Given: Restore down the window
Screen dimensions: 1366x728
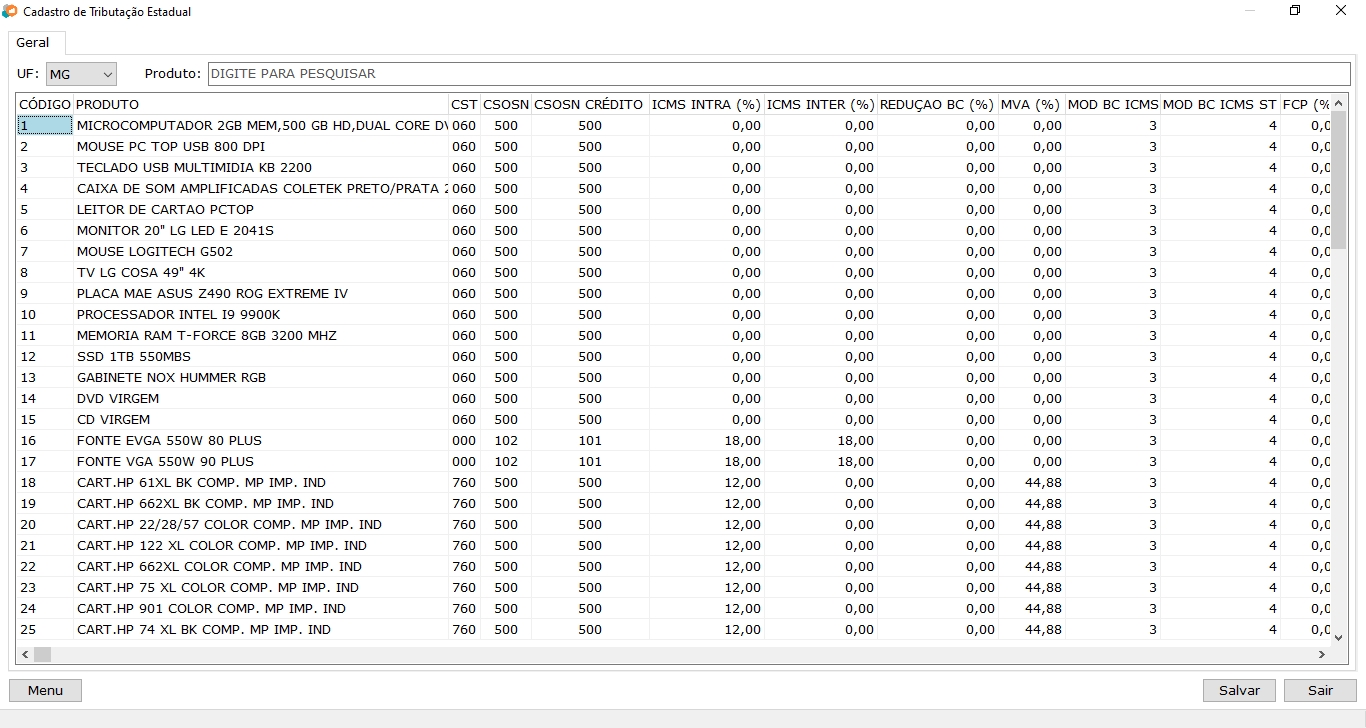Looking at the screenshot, I should pyautogui.click(x=1295, y=11).
